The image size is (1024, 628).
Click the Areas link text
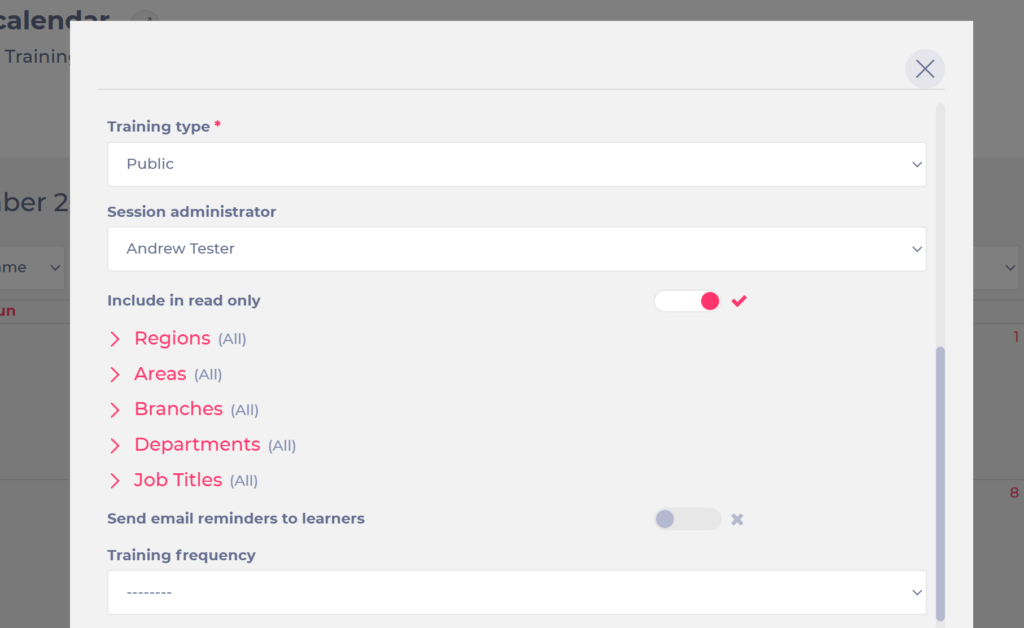(x=160, y=373)
